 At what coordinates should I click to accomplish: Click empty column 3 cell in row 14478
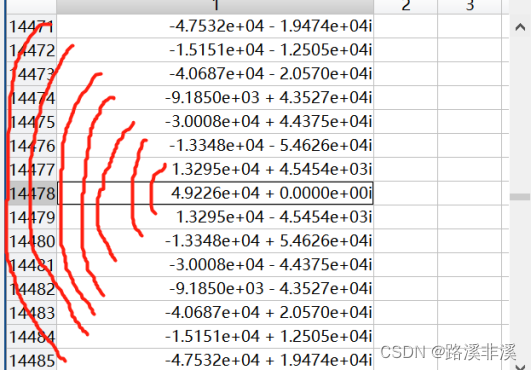tap(470, 193)
